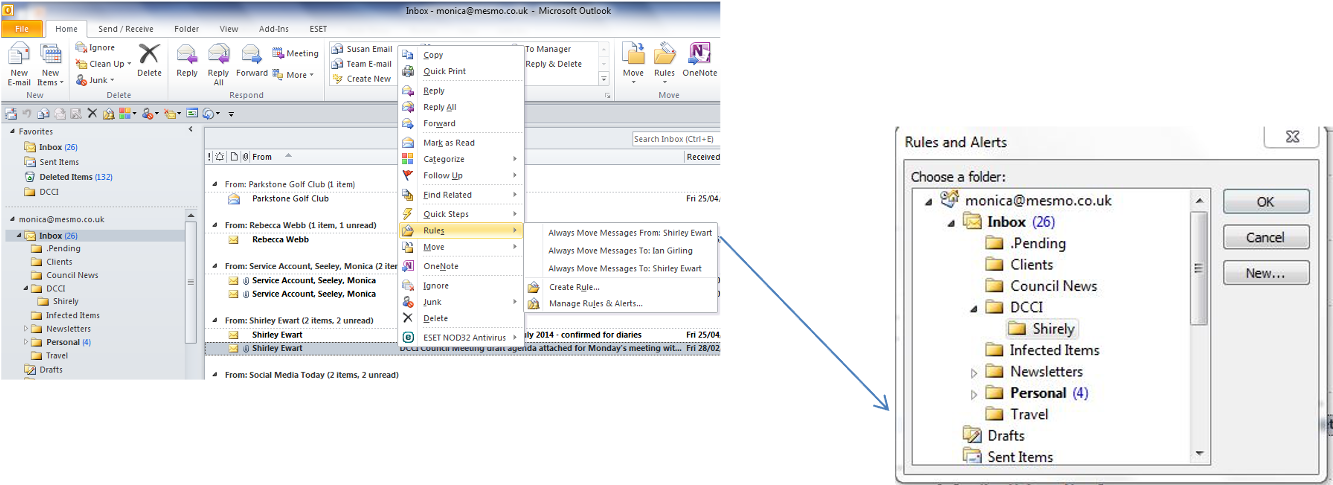The height and width of the screenshot is (485, 1333).
Task: Open the Categorize submenu
Action: click(x=461, y=159)
